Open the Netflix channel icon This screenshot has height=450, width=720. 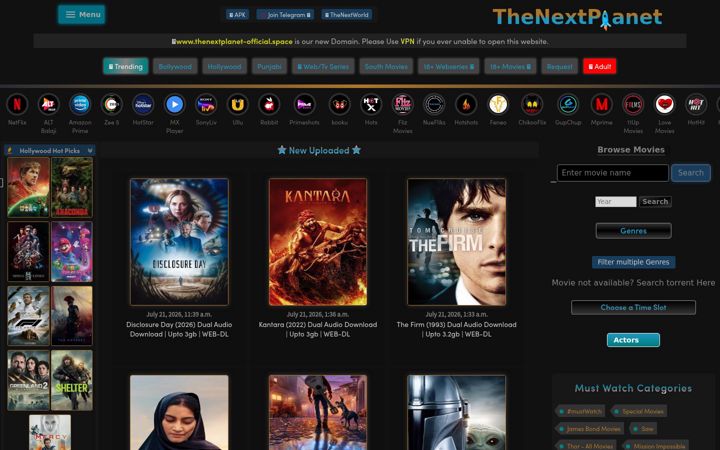tap(17, 104)
